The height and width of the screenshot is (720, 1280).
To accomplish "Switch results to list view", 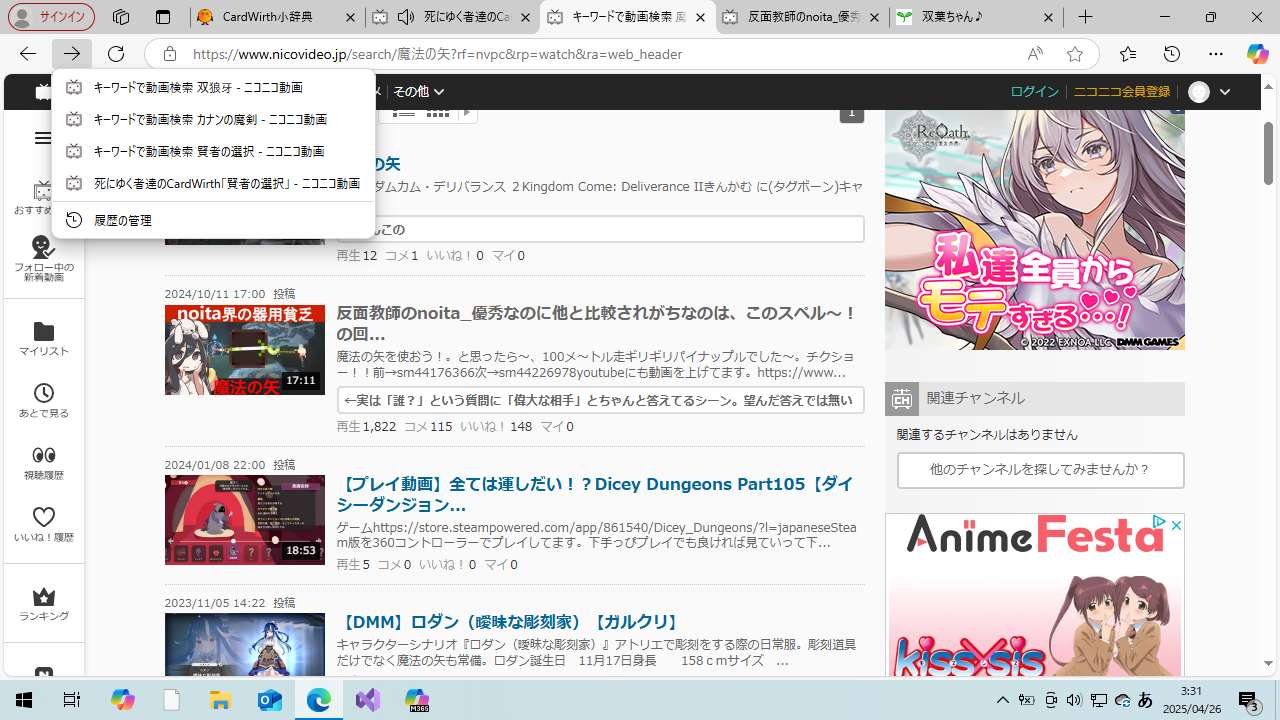I will (x=404, y=112).
